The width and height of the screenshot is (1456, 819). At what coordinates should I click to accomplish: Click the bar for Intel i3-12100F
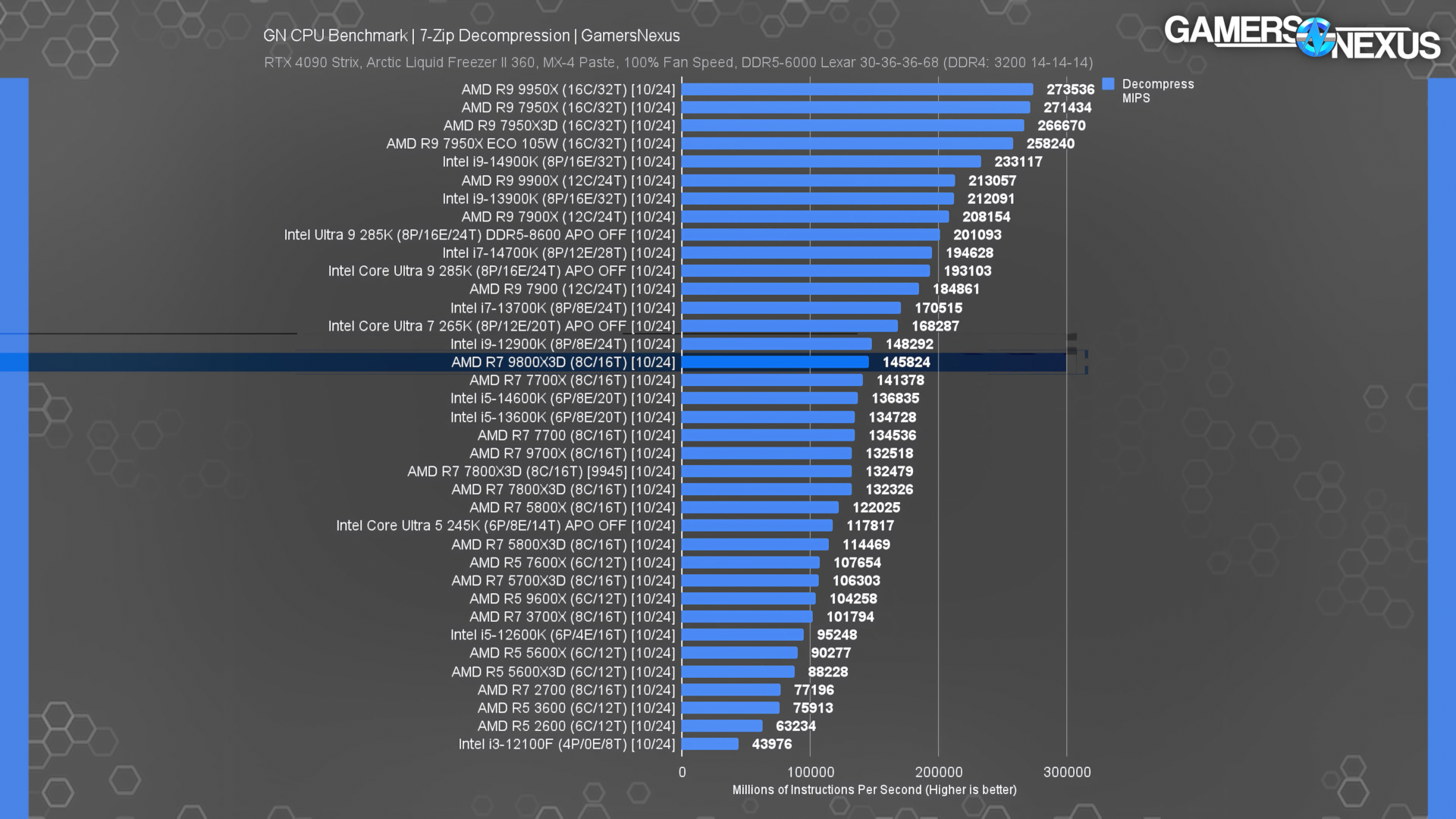[711, 745]
